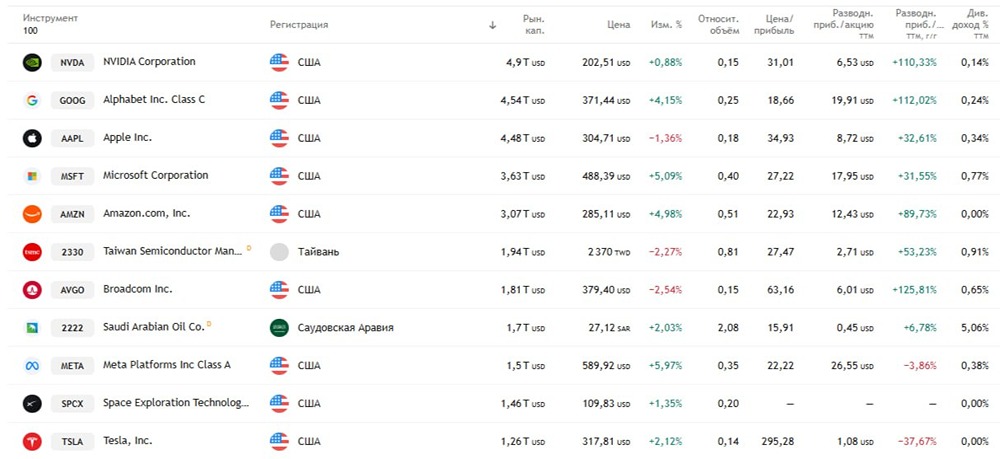Open Broadcom Inc. company link
Image resolution: width=1000 pixels, height=459 pixels.
tap(138, 289)
